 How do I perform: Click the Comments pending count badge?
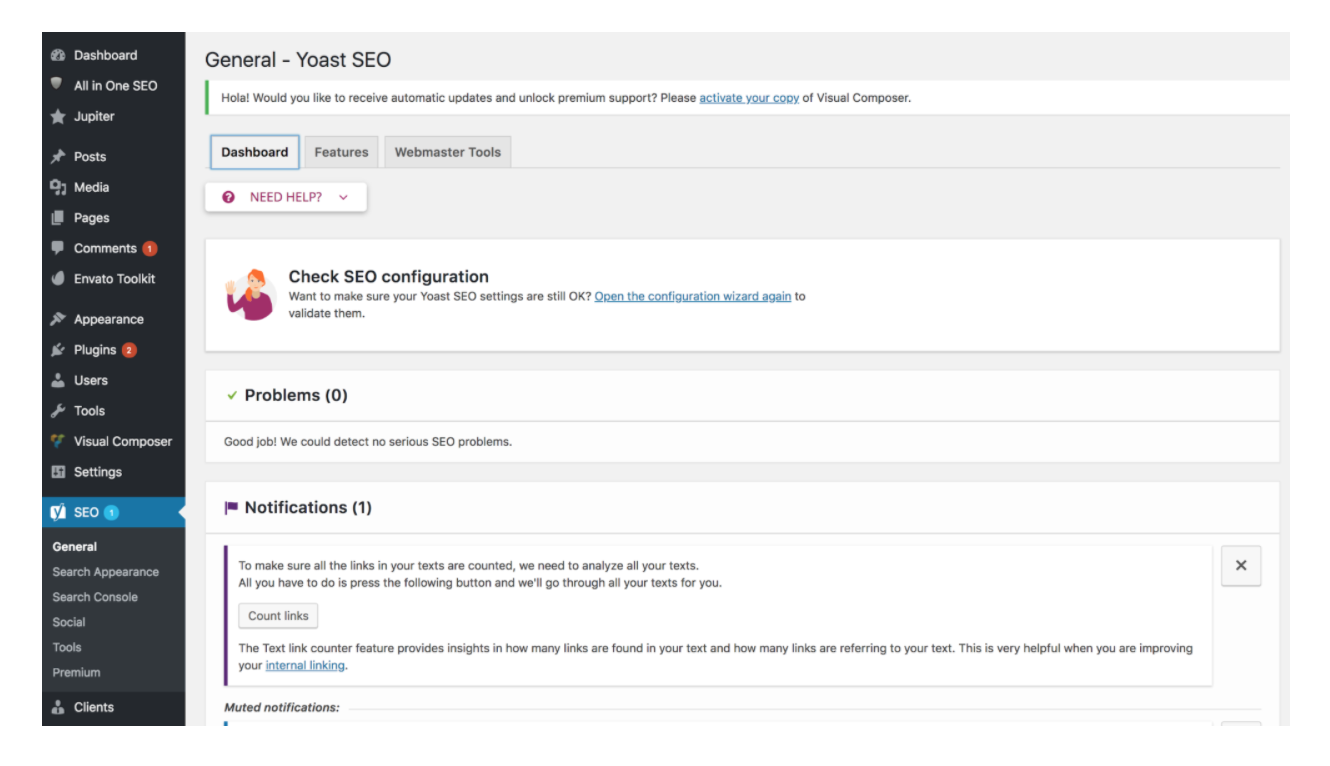click(150, 248)
